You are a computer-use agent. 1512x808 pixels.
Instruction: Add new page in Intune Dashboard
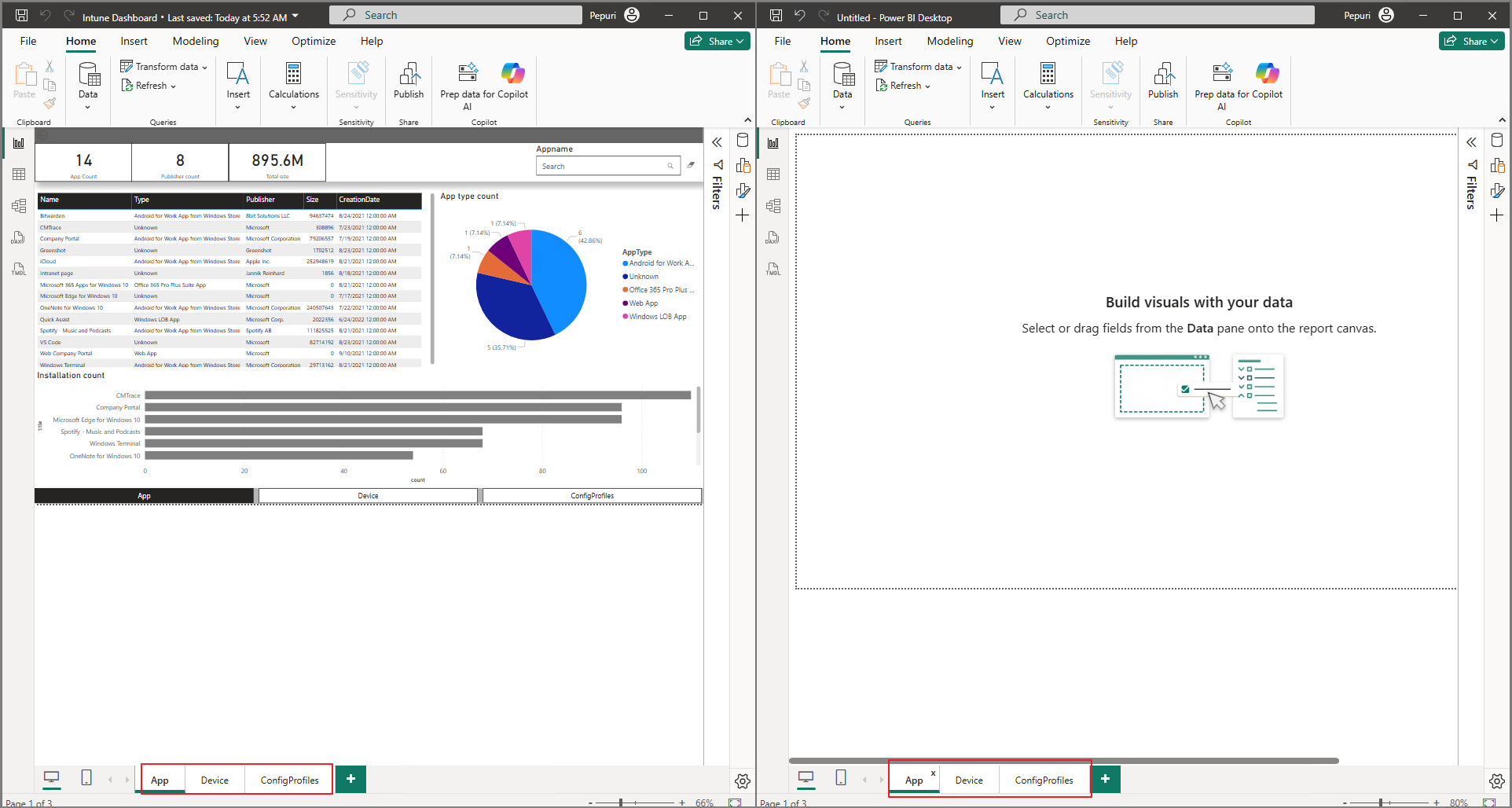(350, 779)
